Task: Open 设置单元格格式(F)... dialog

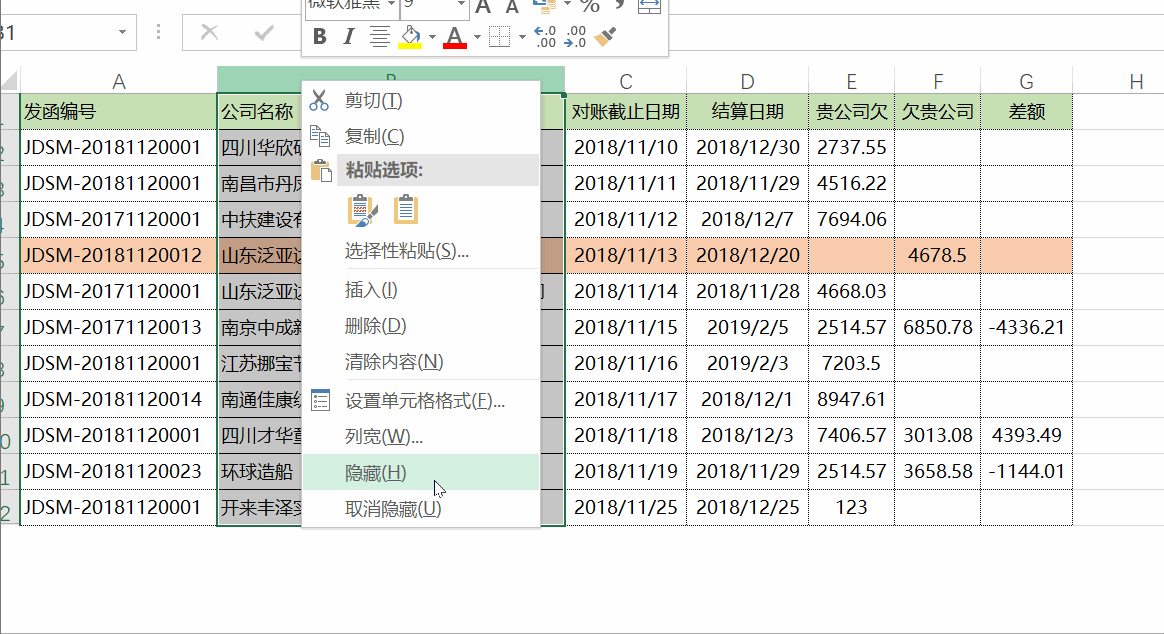Action: pos(421,401)
